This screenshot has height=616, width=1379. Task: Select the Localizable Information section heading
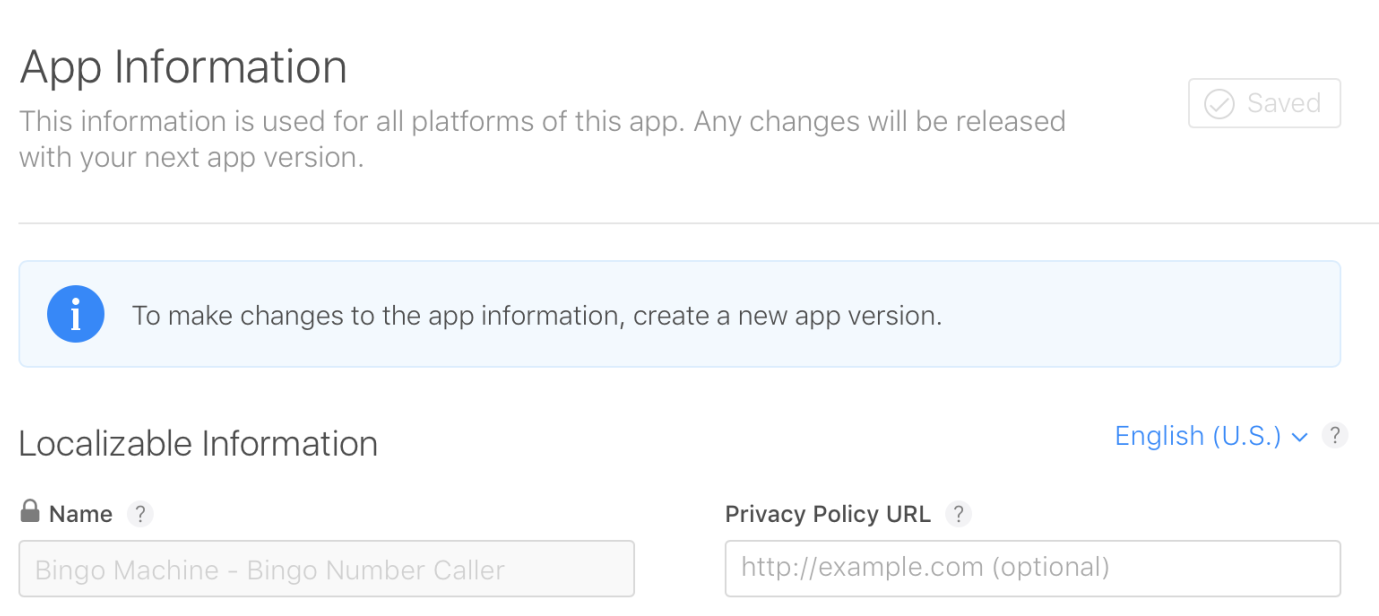coord(198,443)
